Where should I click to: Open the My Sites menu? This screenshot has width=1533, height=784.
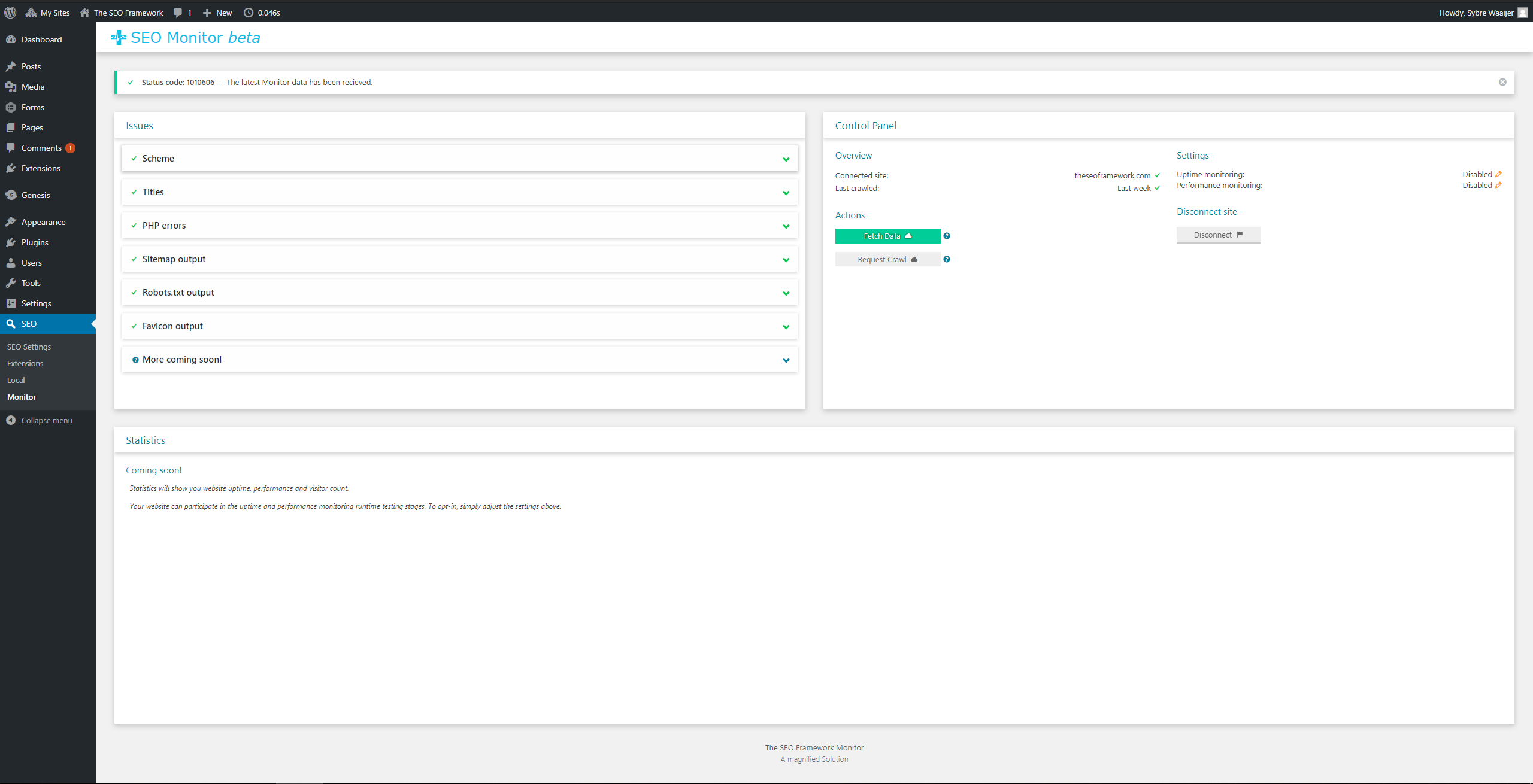(47, 13)
